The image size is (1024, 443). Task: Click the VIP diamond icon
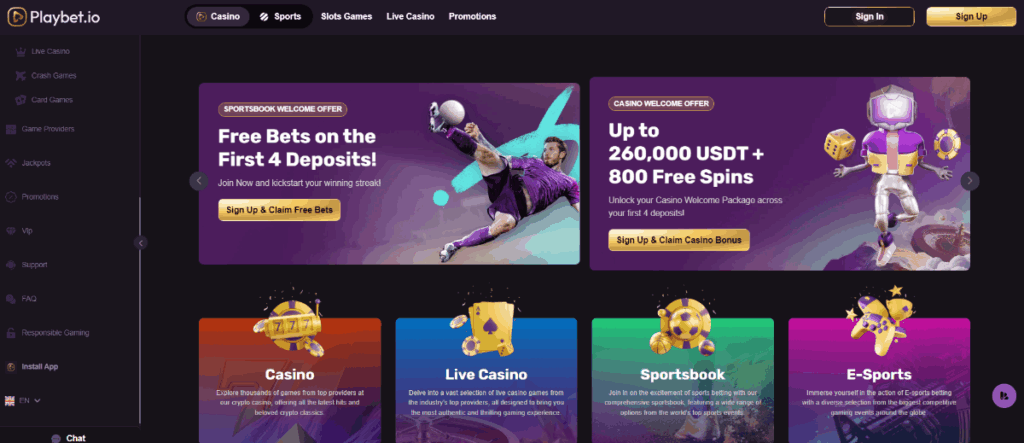click(x=10, y=231)
